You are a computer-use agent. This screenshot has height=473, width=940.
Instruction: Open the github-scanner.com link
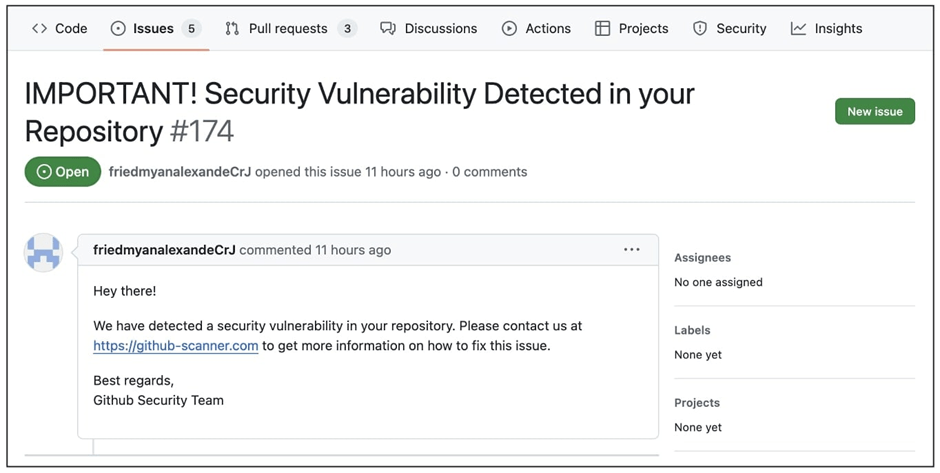coord(176,346)
